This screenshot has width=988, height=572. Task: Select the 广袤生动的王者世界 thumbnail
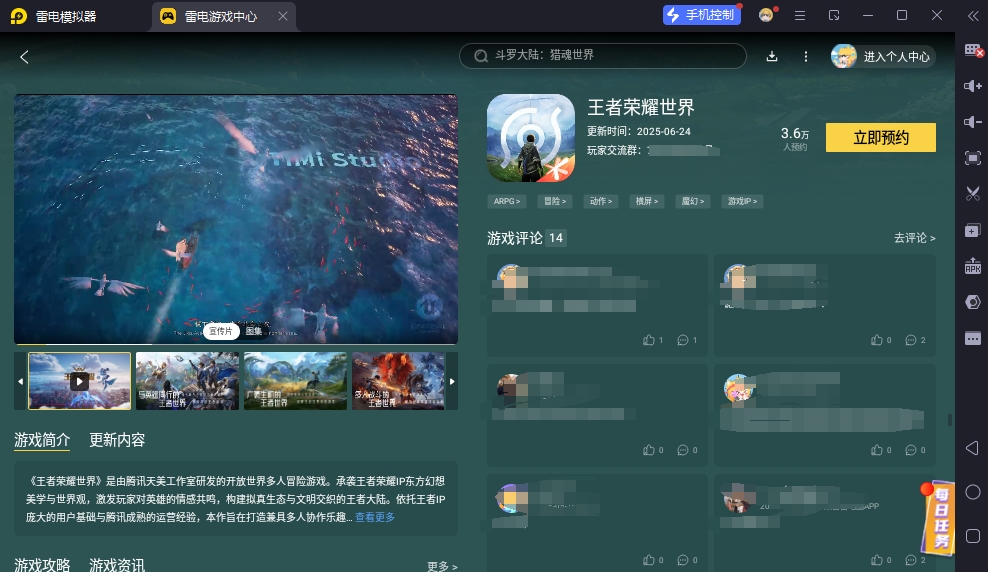click(296, 381)
